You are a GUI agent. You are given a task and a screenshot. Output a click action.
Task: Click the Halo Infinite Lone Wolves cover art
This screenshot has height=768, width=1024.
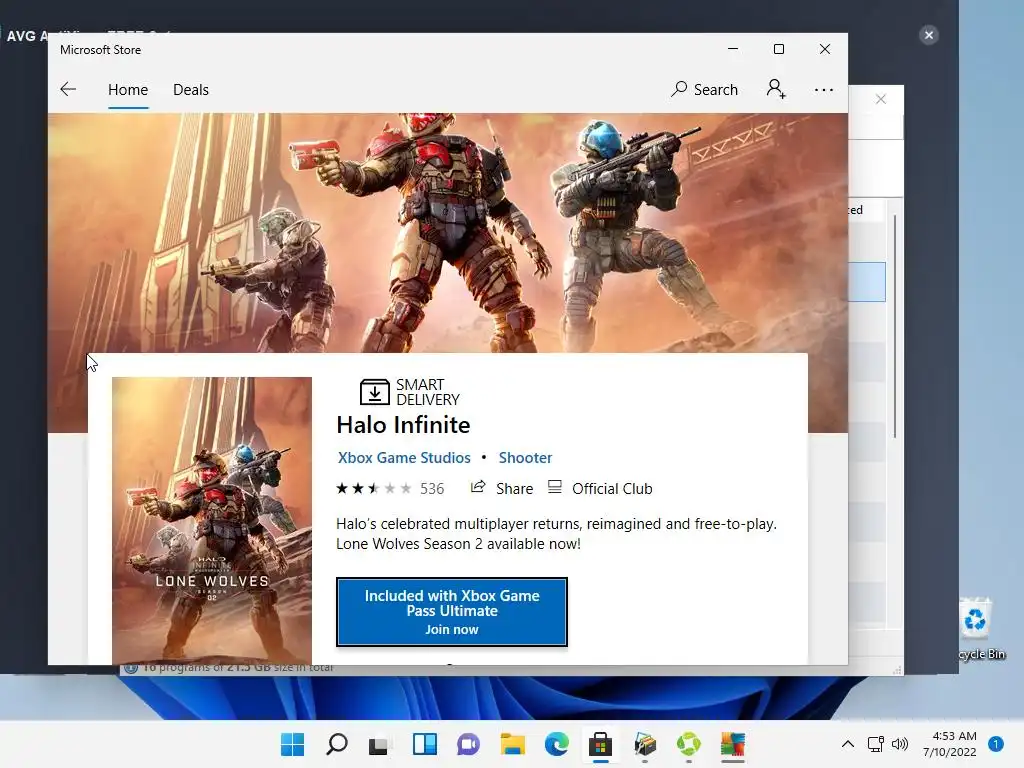click(x=212, y=520)
